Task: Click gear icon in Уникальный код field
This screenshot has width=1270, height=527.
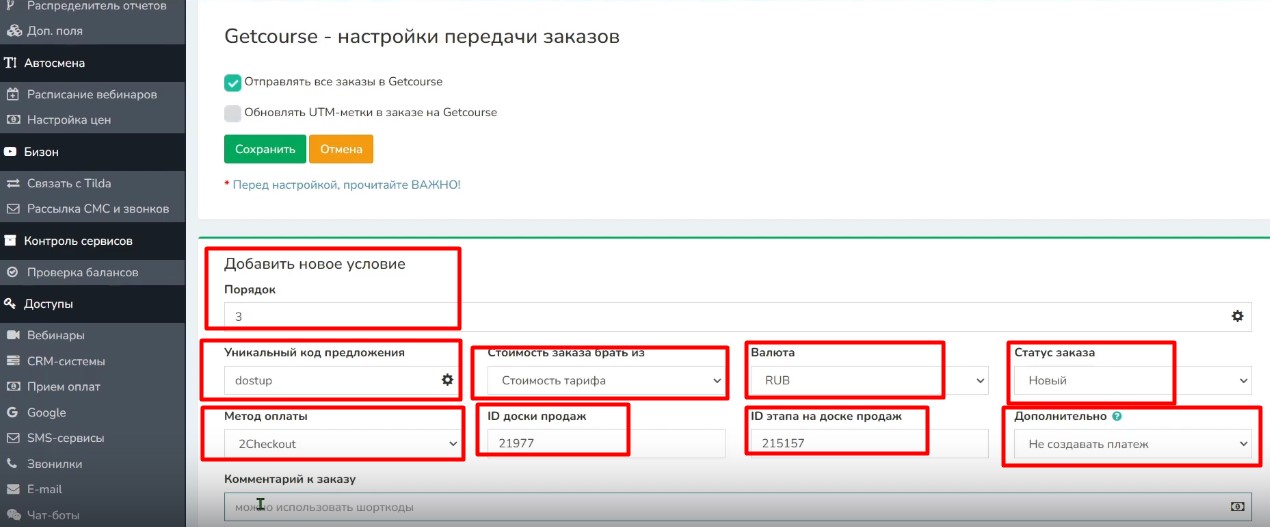Action: coord(447,380)
